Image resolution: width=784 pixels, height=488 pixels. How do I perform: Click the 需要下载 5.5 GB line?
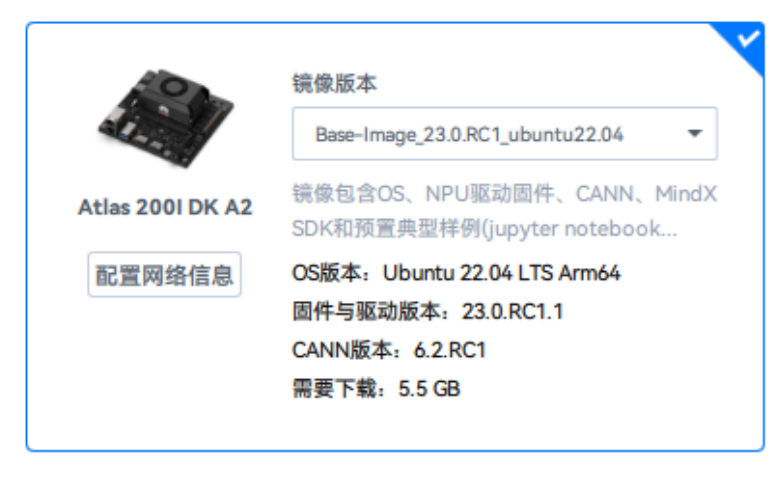376,388
